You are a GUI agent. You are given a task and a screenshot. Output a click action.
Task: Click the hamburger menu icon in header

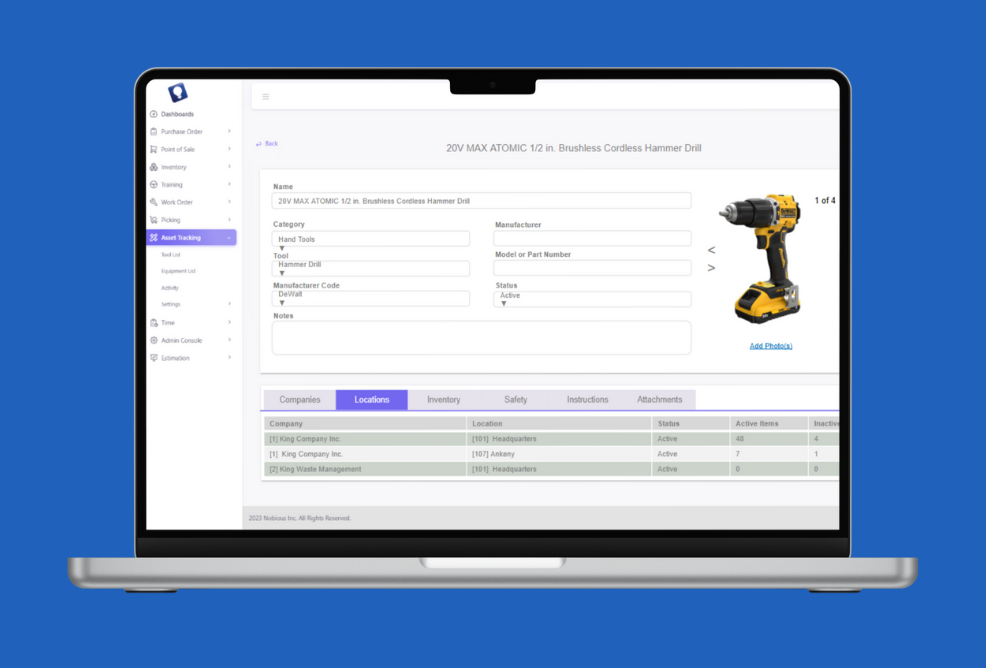click(265, 97)
